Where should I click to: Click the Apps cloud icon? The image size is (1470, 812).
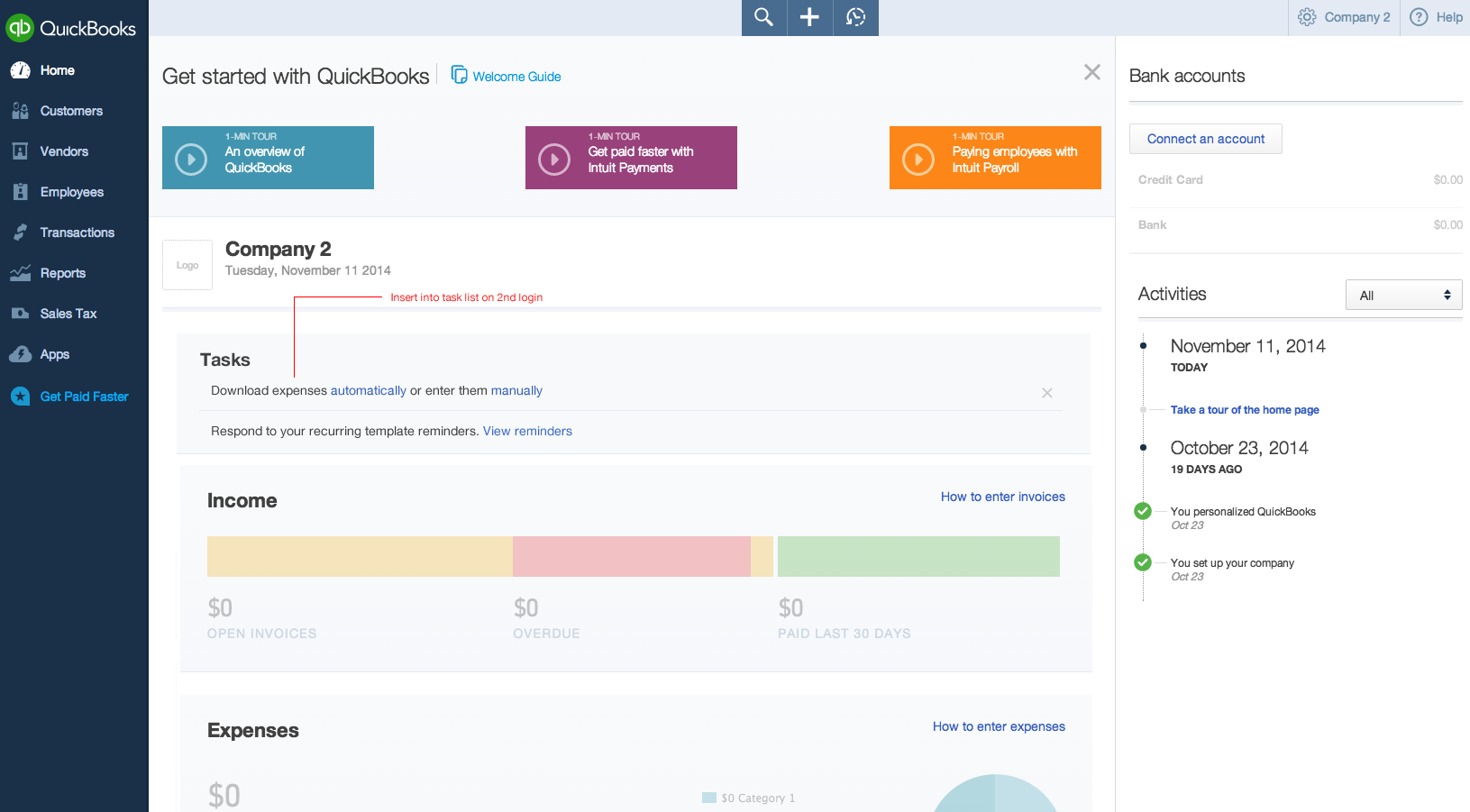pyautogui.click(x=20, y=354)
